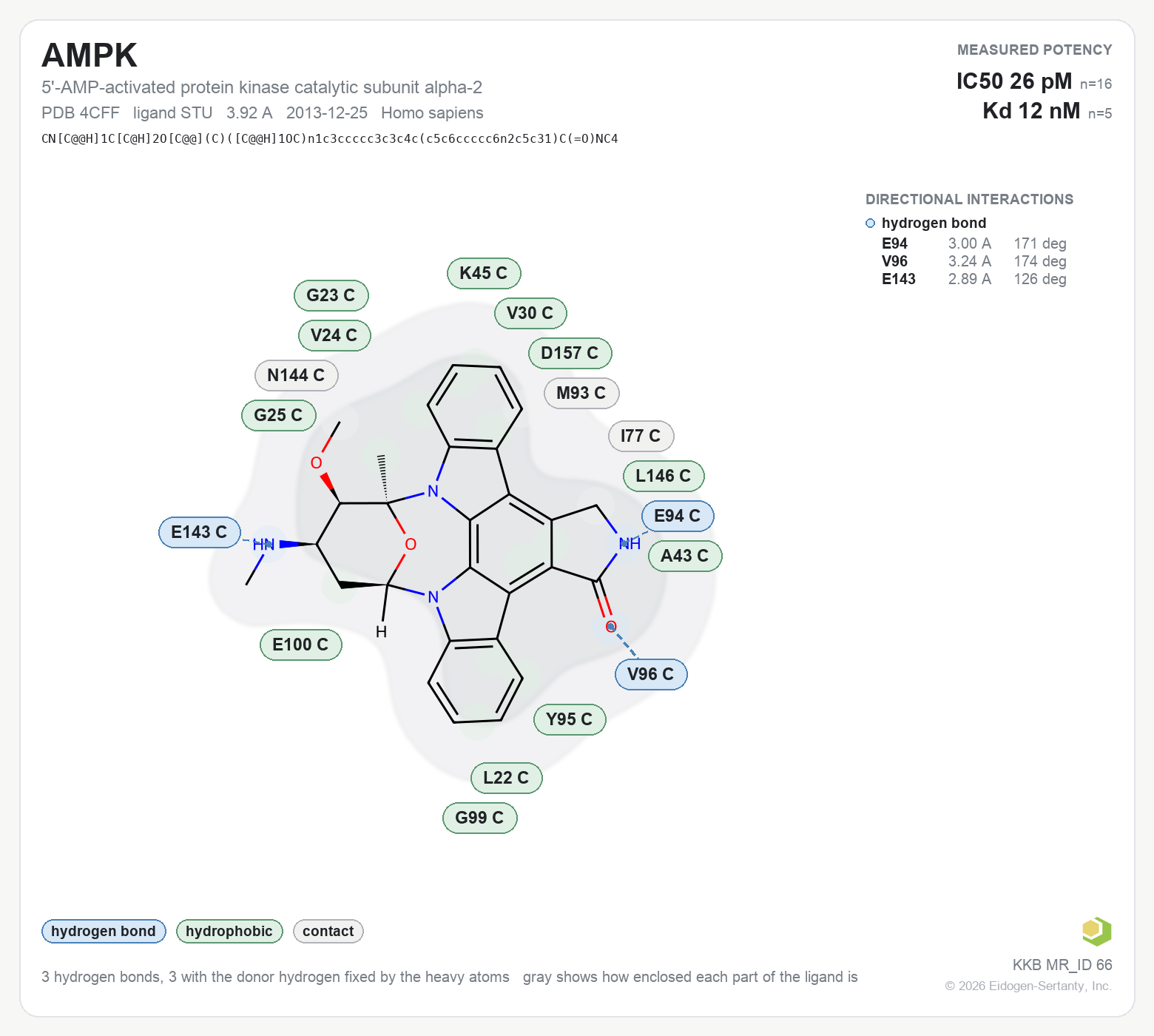Click the hydrogen bond legend pill
This screenshot has height=1036, width=1154.
click(x=104, y=931)
